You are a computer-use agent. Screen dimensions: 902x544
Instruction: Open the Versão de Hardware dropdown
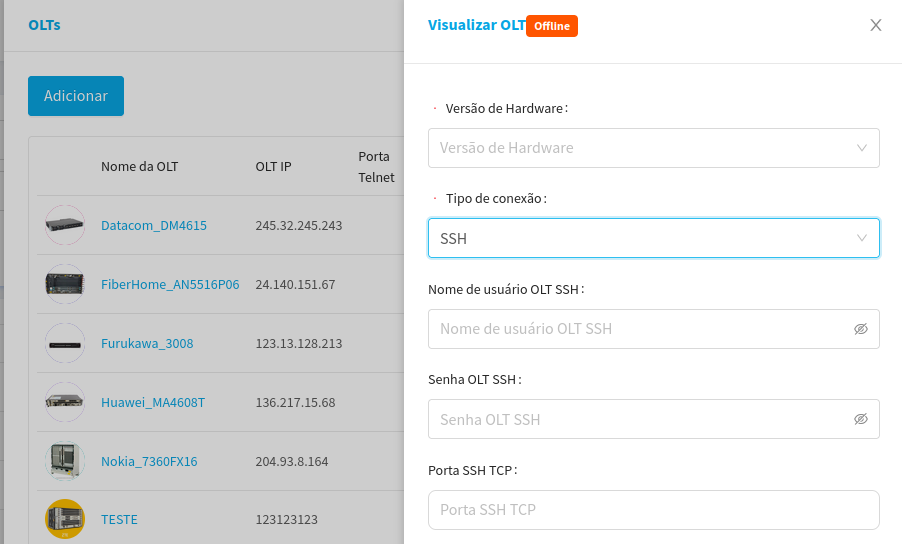(x=653, y=148)
